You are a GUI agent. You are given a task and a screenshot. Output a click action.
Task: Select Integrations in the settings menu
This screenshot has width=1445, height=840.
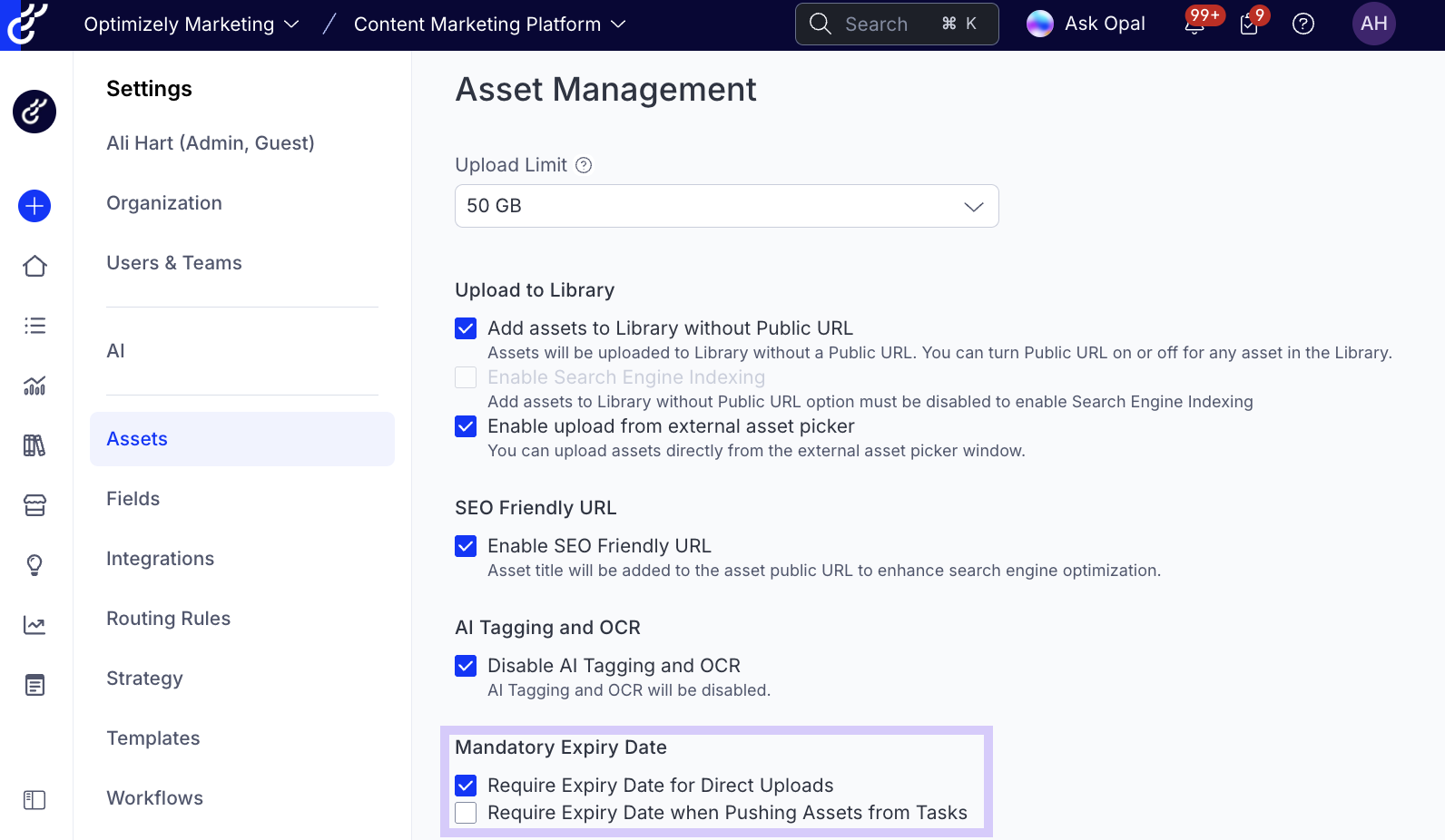(161, 559)
